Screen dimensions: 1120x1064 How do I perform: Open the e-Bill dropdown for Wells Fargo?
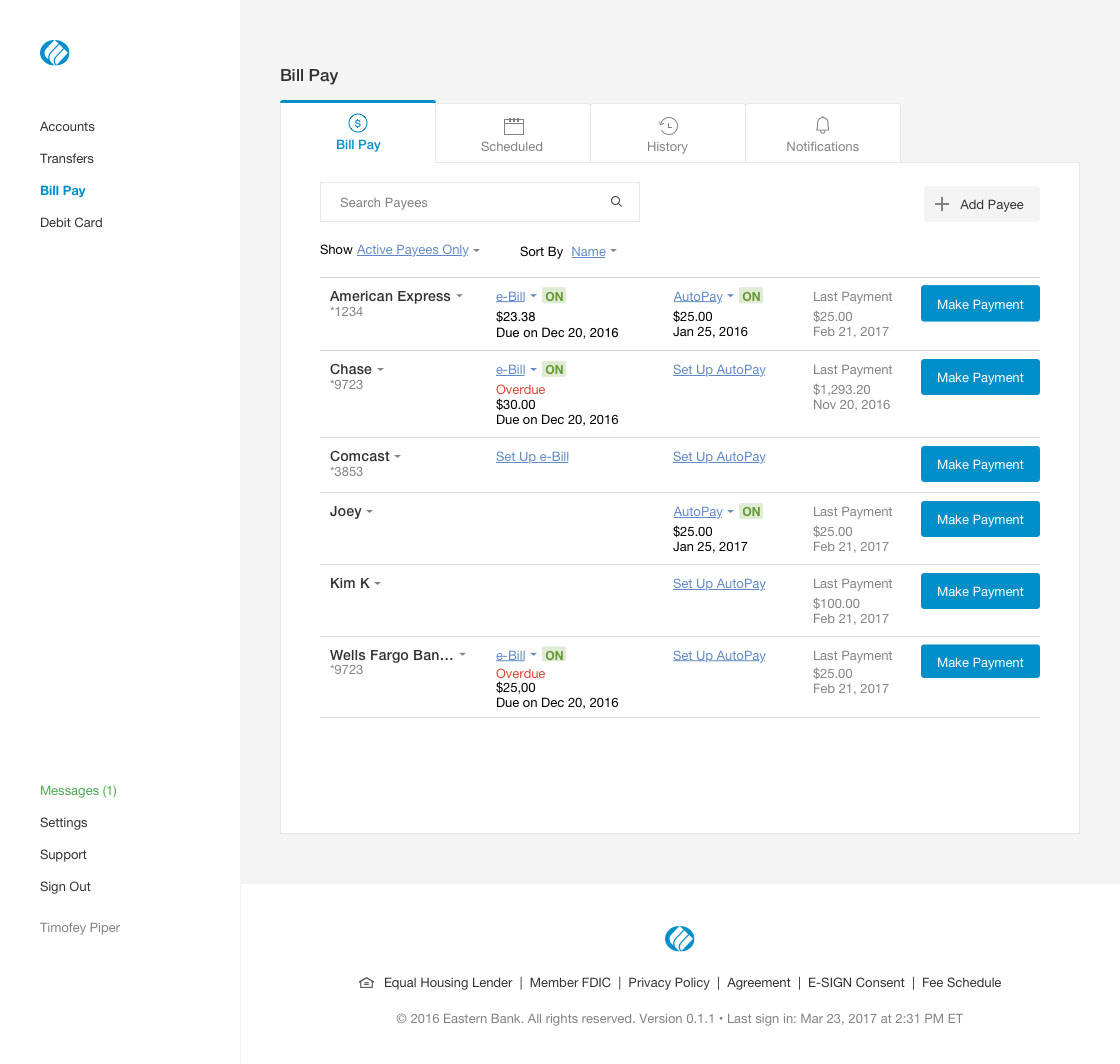click(x=516, y=656)
